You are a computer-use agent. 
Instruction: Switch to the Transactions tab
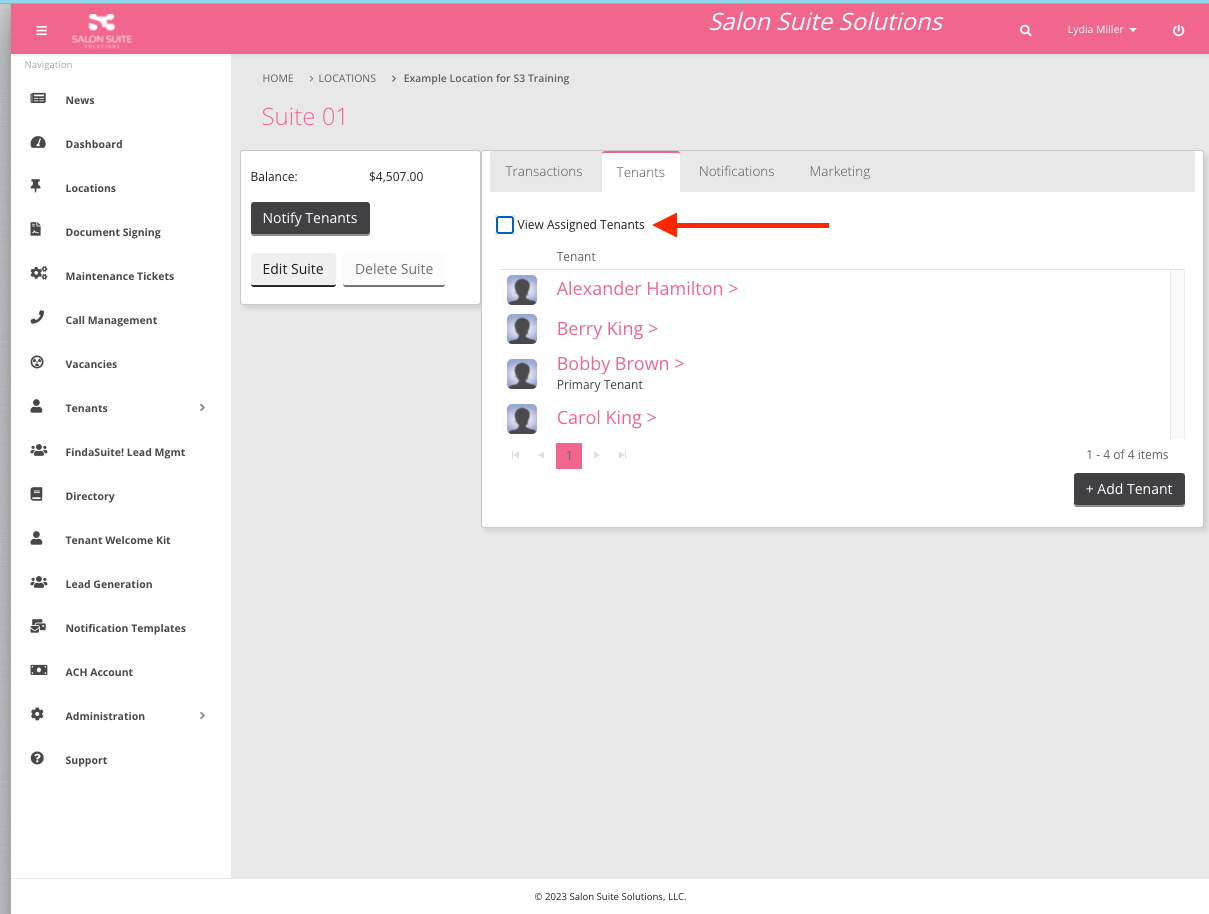point(544,171)
